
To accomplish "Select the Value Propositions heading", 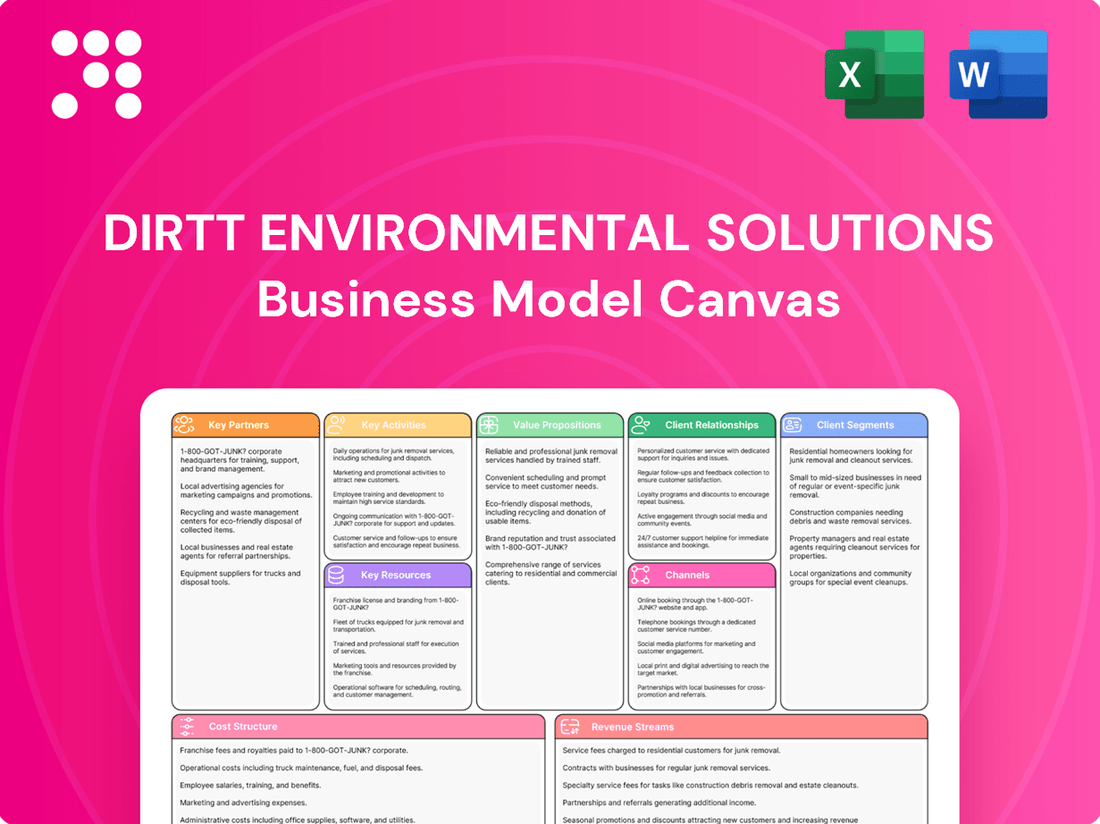I will click(x=557, y=425).
